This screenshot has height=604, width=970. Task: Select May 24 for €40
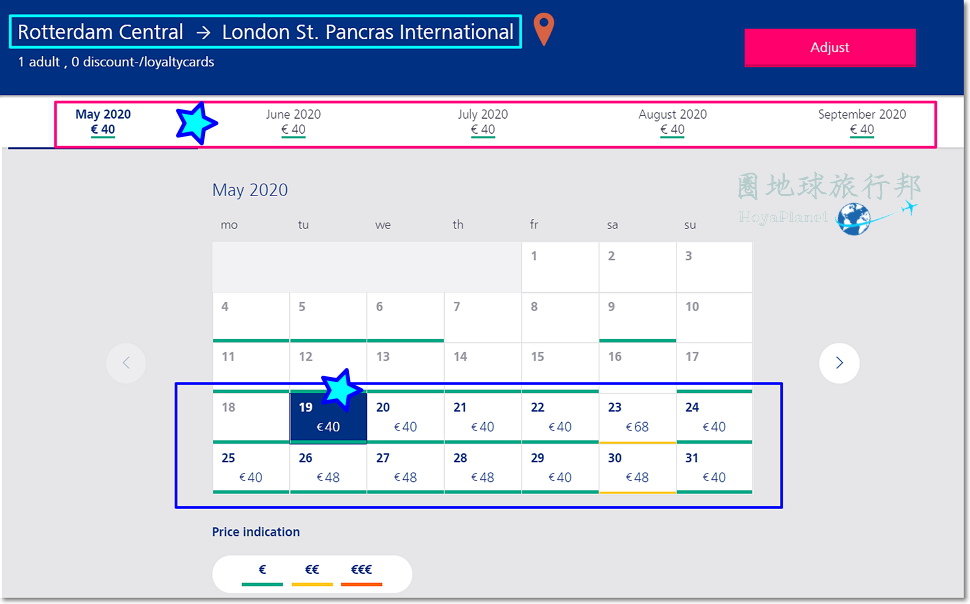715,418
